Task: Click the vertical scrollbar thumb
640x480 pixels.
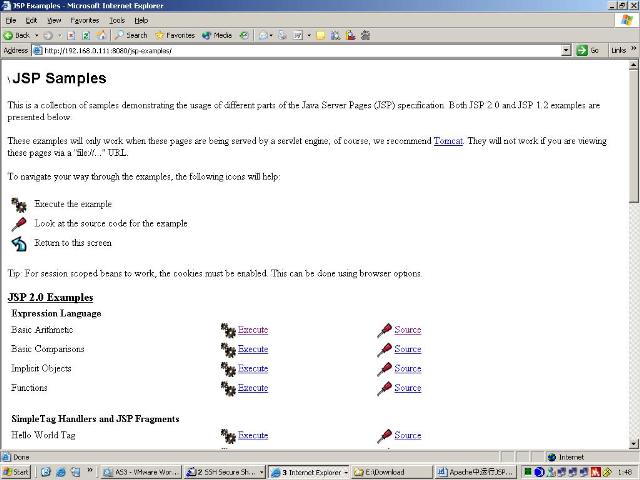Action: 633,136
